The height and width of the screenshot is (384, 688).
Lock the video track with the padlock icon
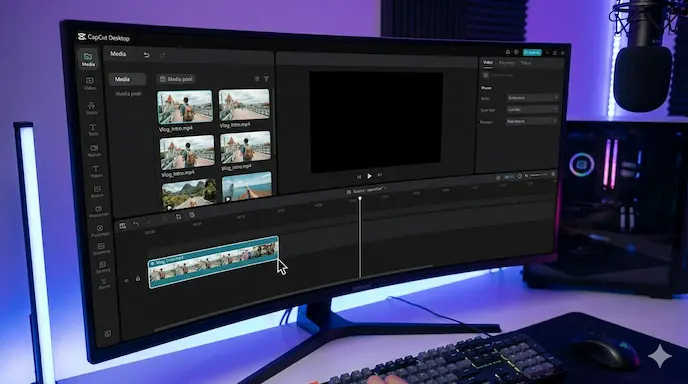click(x=138, y=278)
